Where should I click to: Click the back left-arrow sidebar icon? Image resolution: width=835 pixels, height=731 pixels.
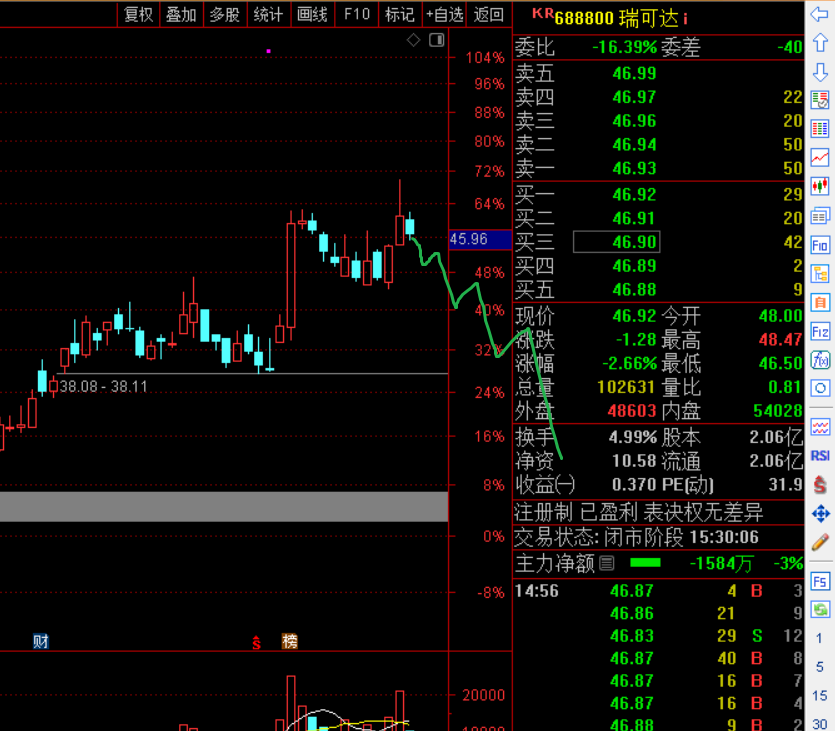820,14
